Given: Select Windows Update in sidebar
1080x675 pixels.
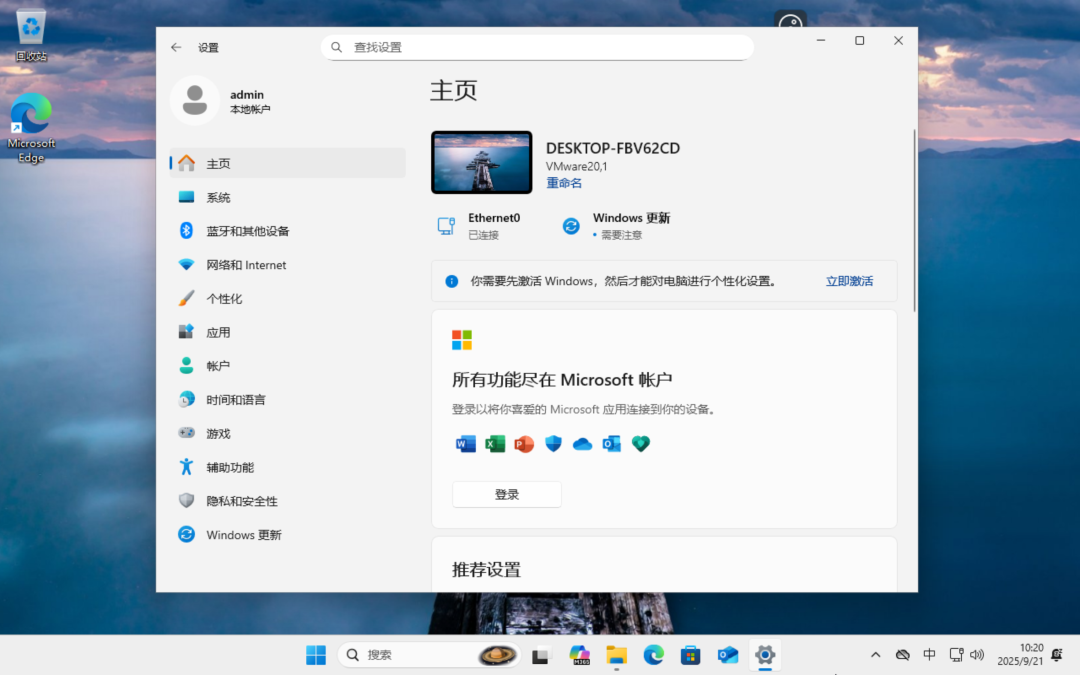Looking at the screenshot, I should click(x=244, y=535).
